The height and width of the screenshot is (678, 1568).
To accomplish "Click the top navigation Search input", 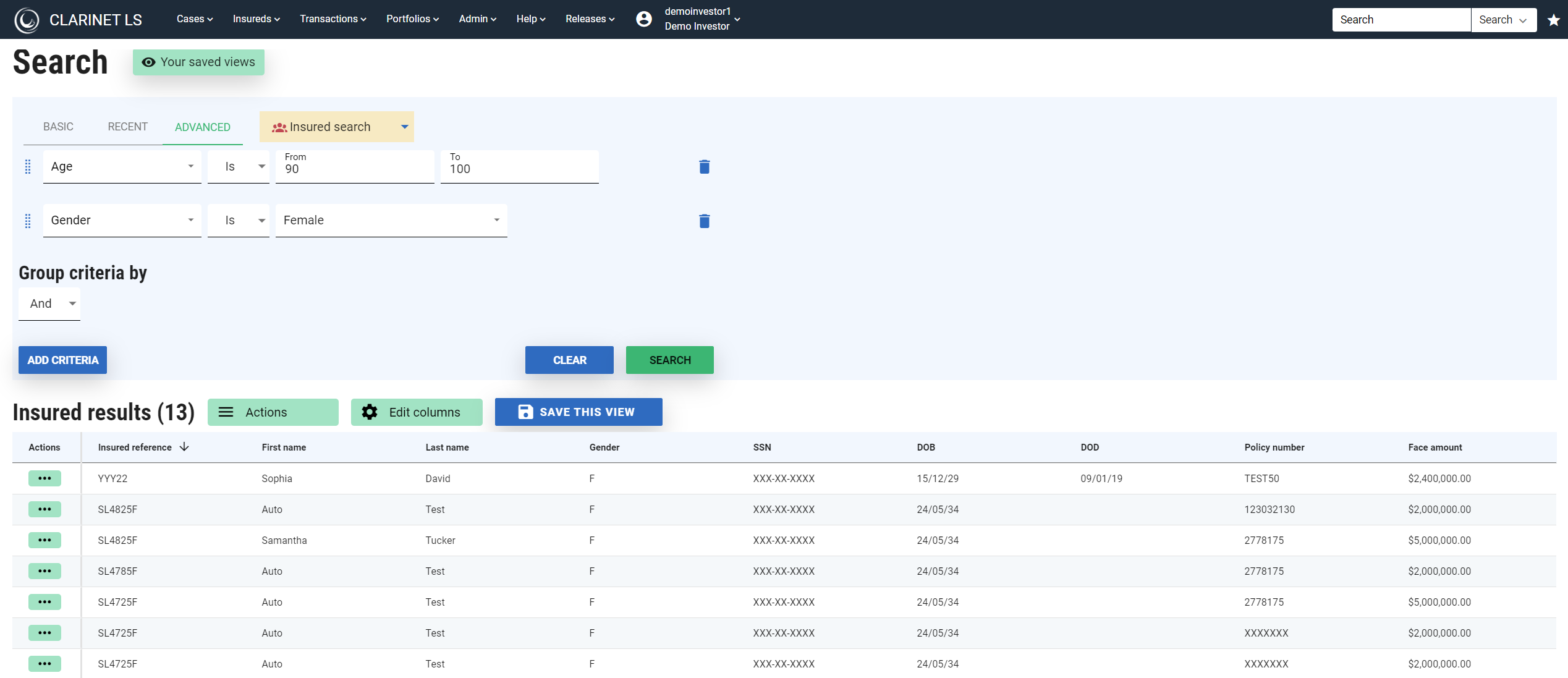I will point(1401,20).
